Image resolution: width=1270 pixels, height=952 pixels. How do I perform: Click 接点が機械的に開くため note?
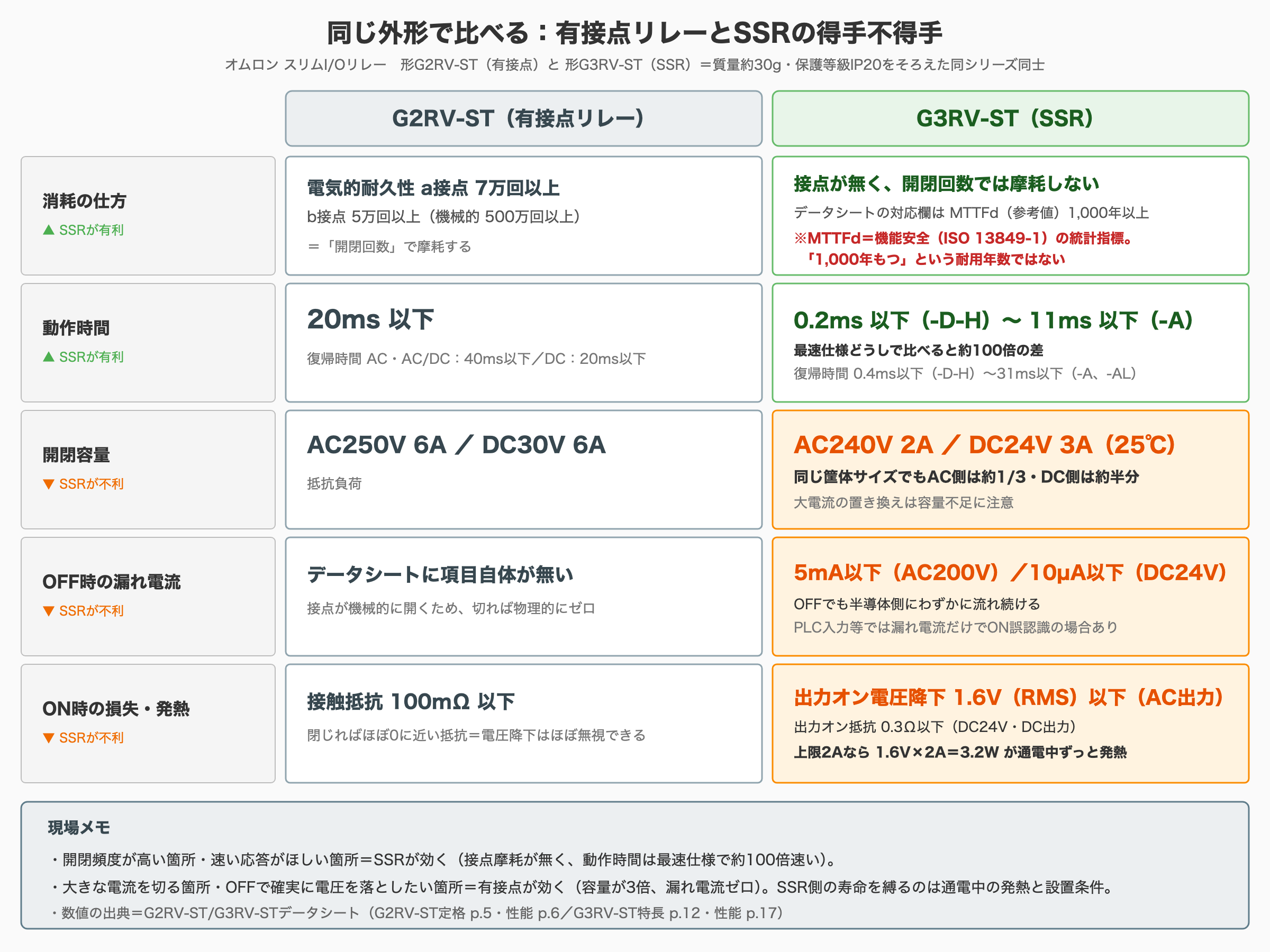coord(451,608)
